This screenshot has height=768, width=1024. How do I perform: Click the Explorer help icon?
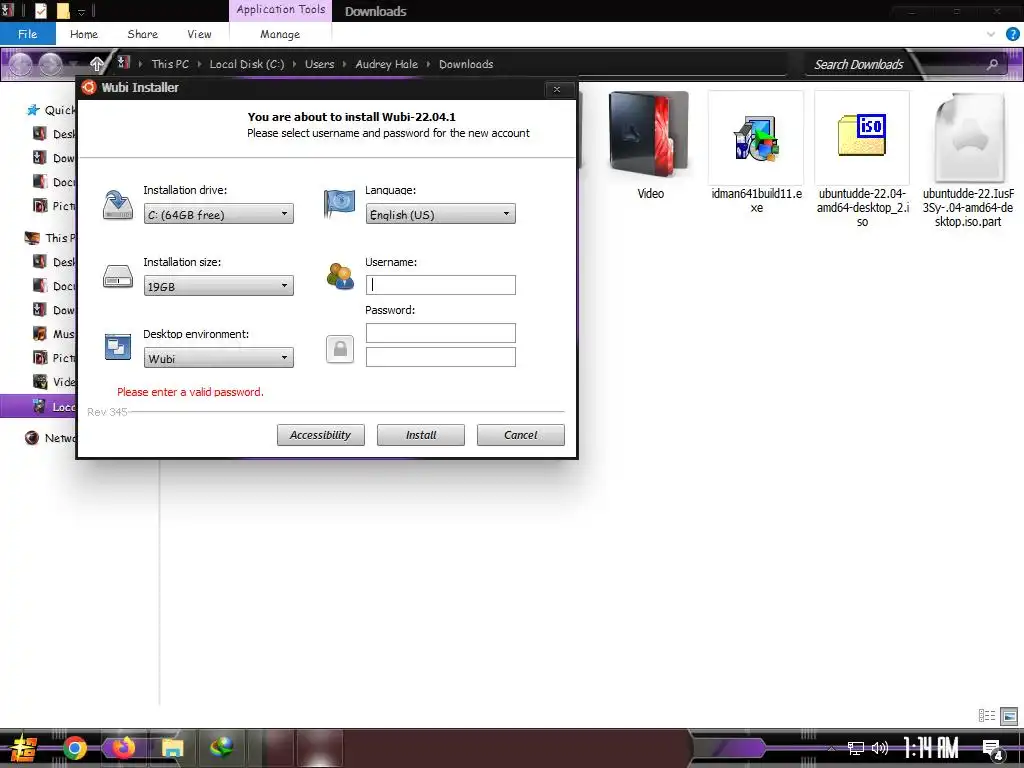click(1012, 35)
